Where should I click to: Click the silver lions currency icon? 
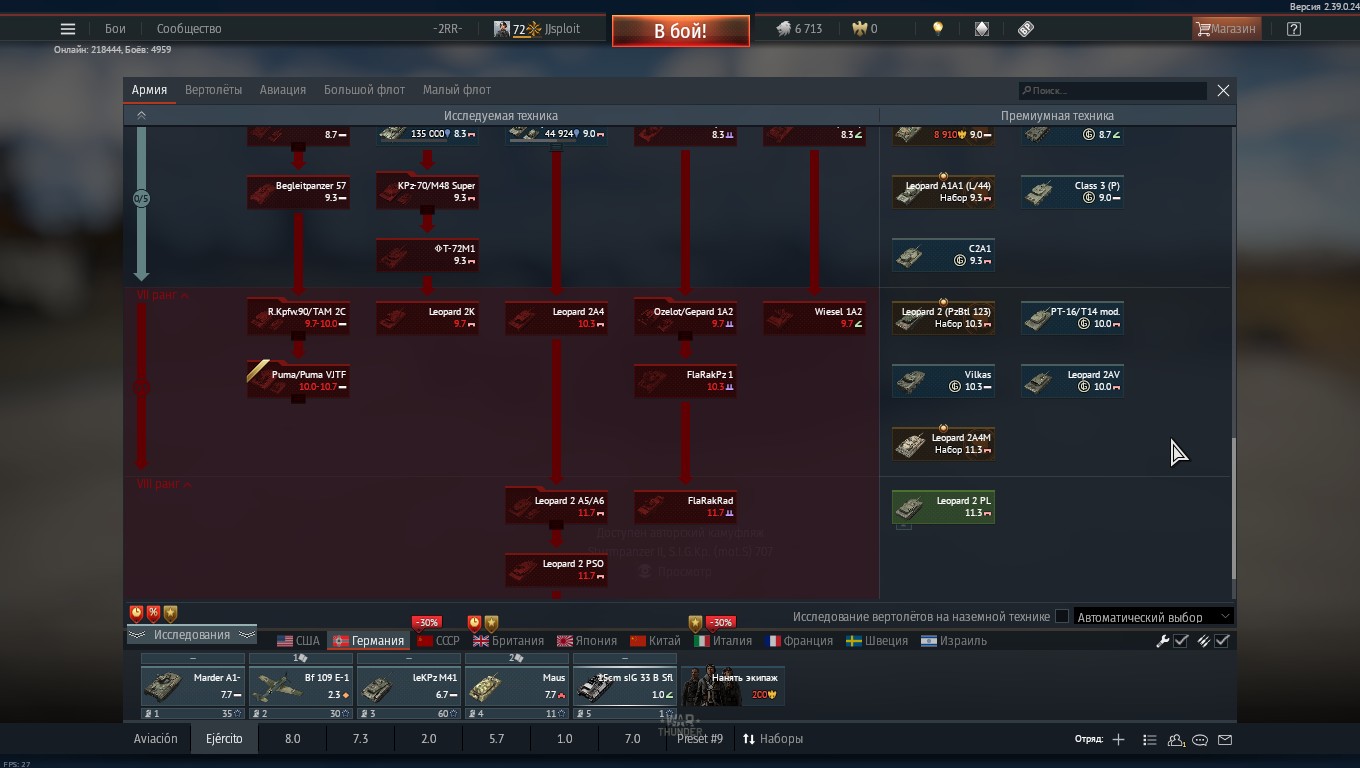783,29
